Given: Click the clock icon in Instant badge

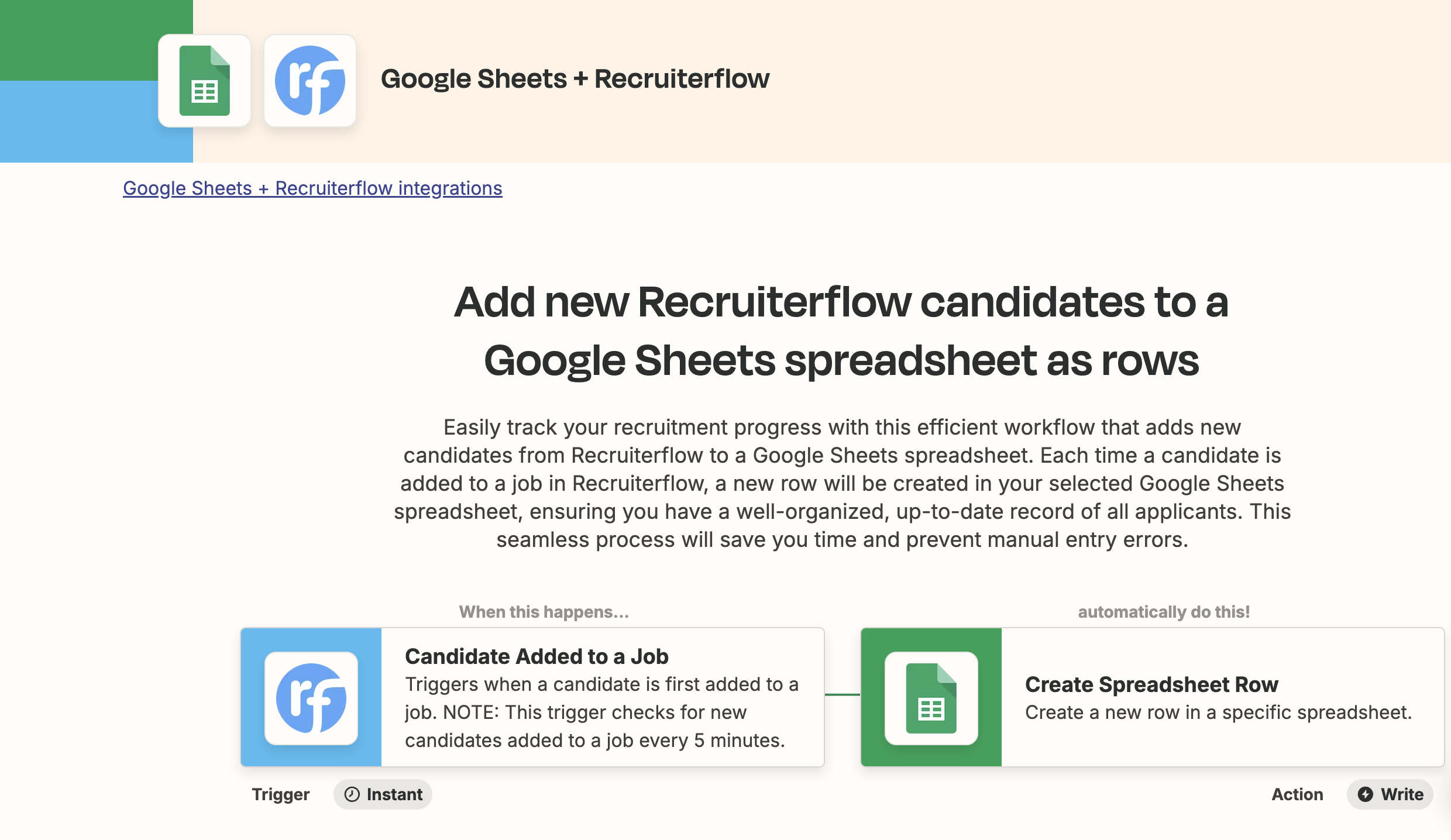Looking at the screenshot, I should [352, 794].
